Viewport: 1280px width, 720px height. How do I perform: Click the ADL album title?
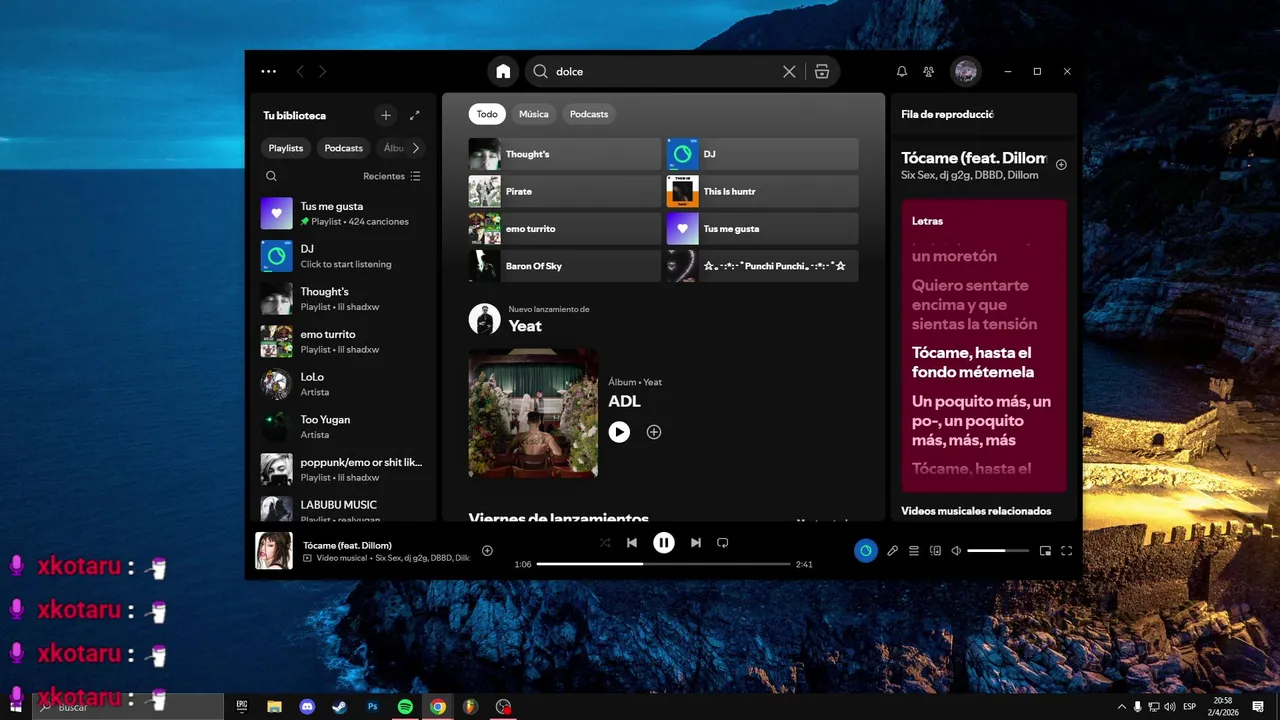point(625,401)
